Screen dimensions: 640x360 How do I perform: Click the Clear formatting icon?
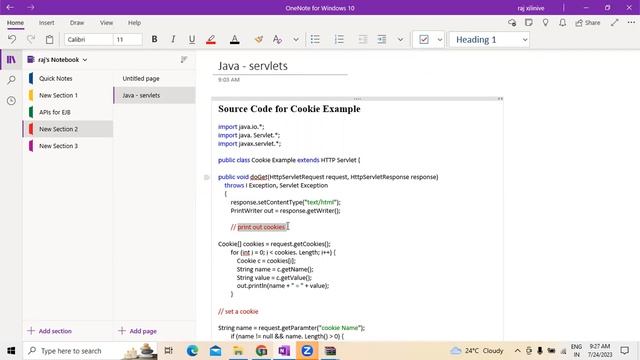pos(259,40)
